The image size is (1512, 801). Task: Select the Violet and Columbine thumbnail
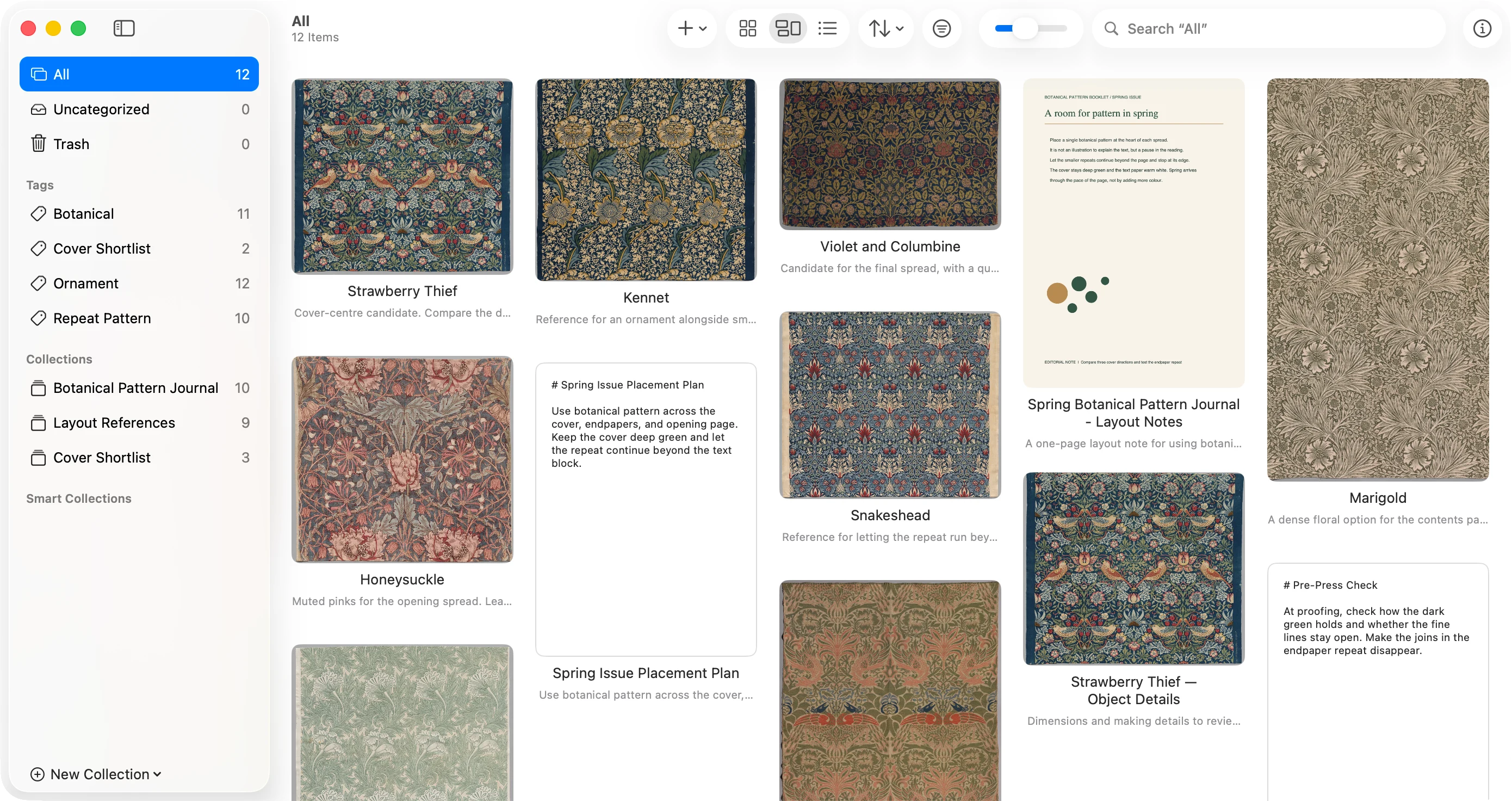pyautogui.click(x=890, y=154)
